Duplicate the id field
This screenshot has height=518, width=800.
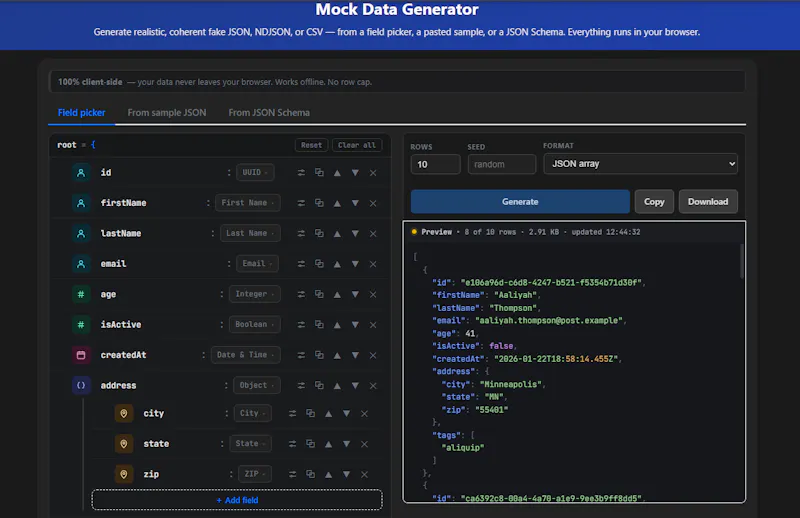tap(319, 172)
